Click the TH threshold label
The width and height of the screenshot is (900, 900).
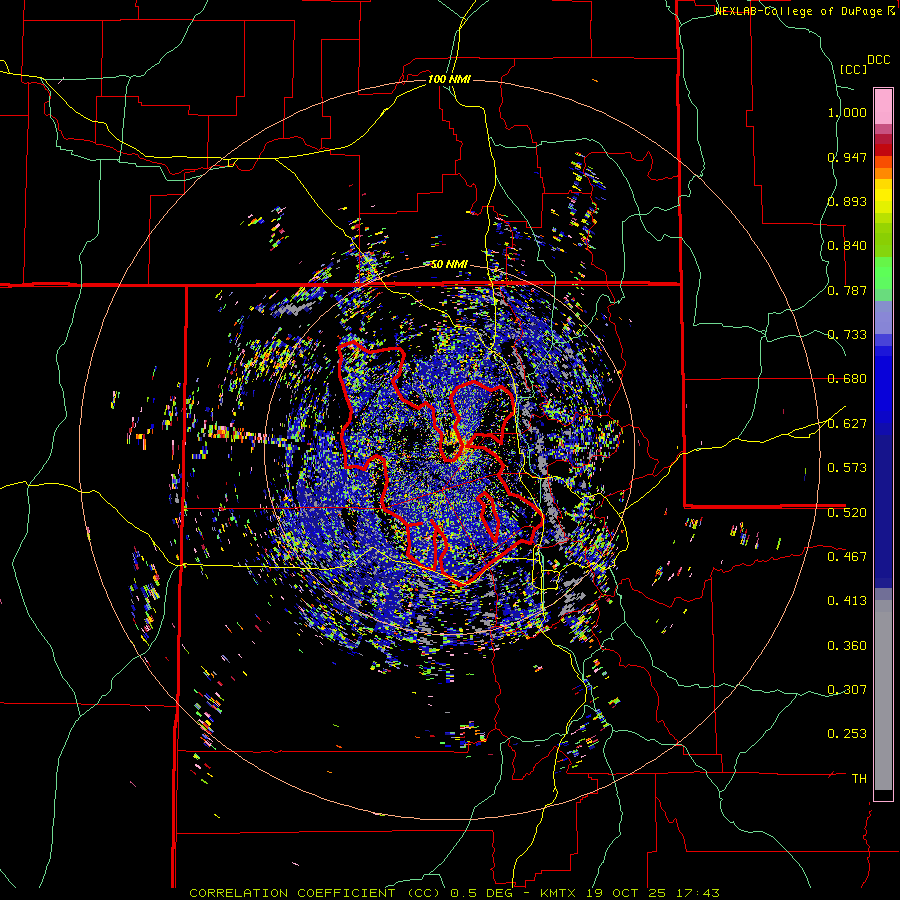pos(859,779)
